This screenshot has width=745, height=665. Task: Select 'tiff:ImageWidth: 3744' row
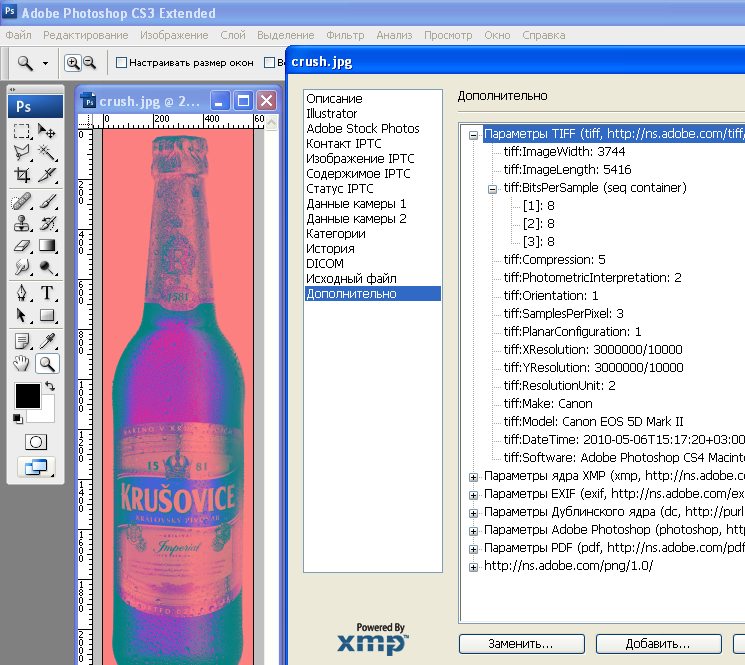(x=564, y=152)
